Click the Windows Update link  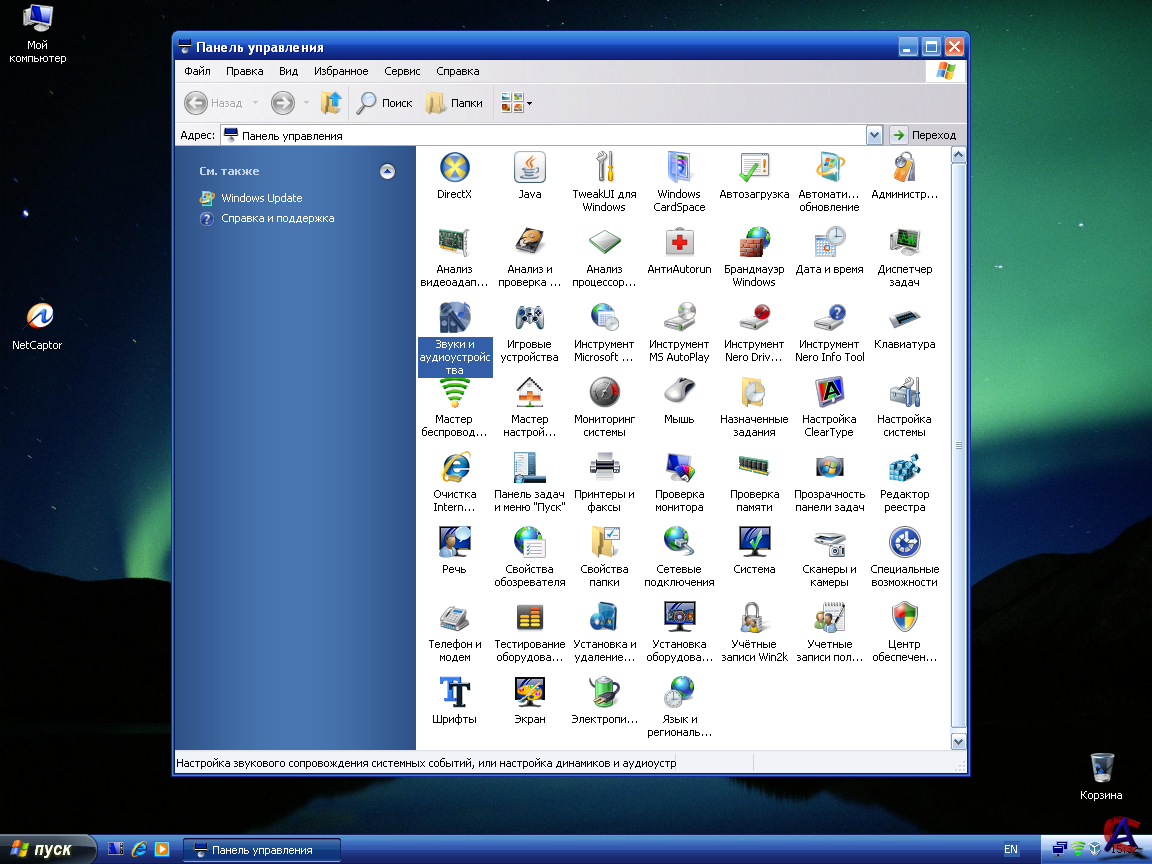pyautogui.click(x=261, y=198)
